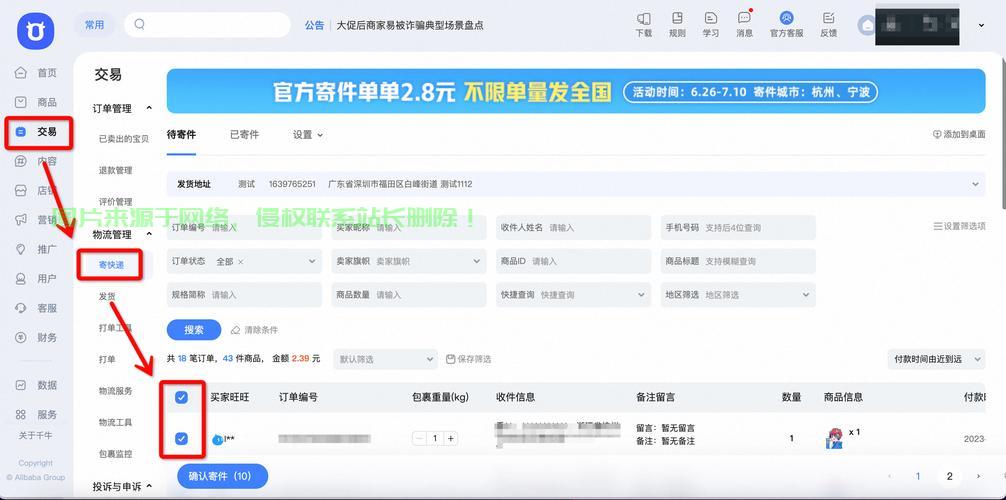Viewport: 1006px width, 500px height.
Task: Go to page 1
Action: pyautogui.click(x=918, y=476)
